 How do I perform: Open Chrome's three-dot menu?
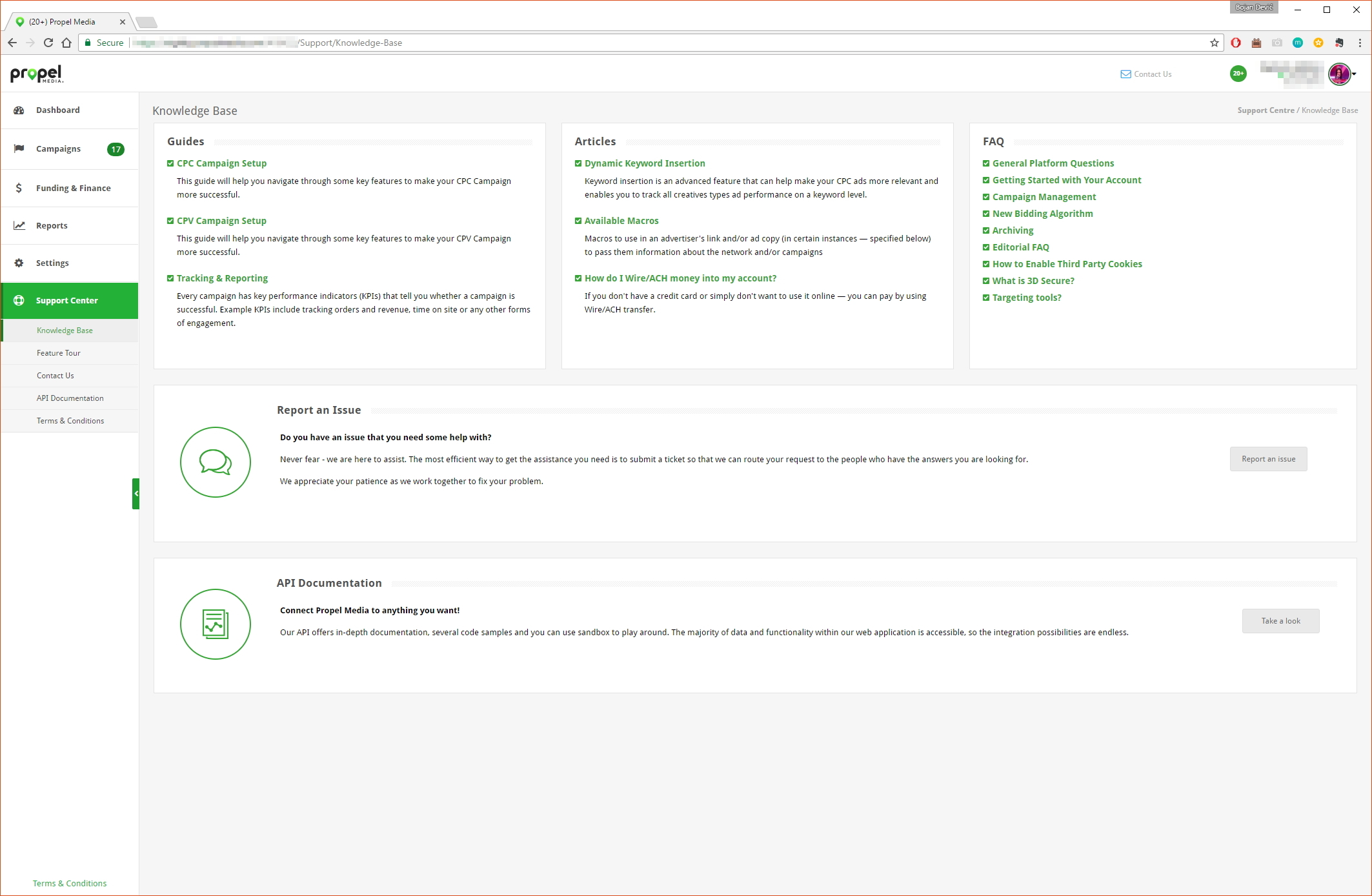point(1360,43)
